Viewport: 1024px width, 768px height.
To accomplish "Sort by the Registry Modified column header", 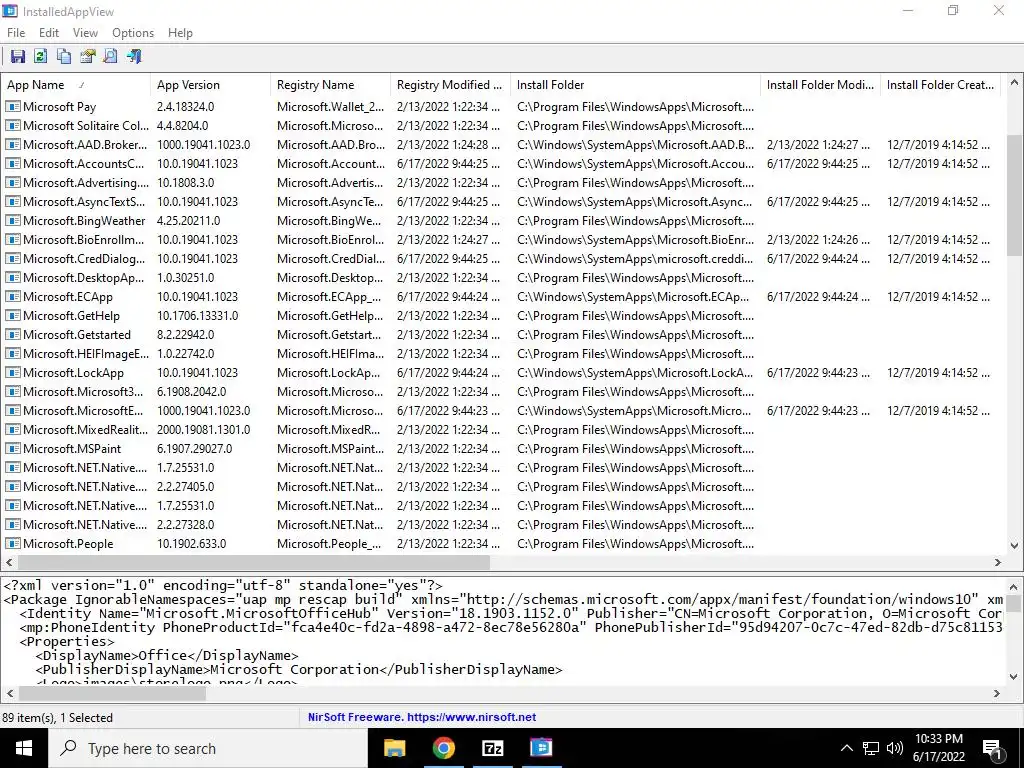I will 451,85.
